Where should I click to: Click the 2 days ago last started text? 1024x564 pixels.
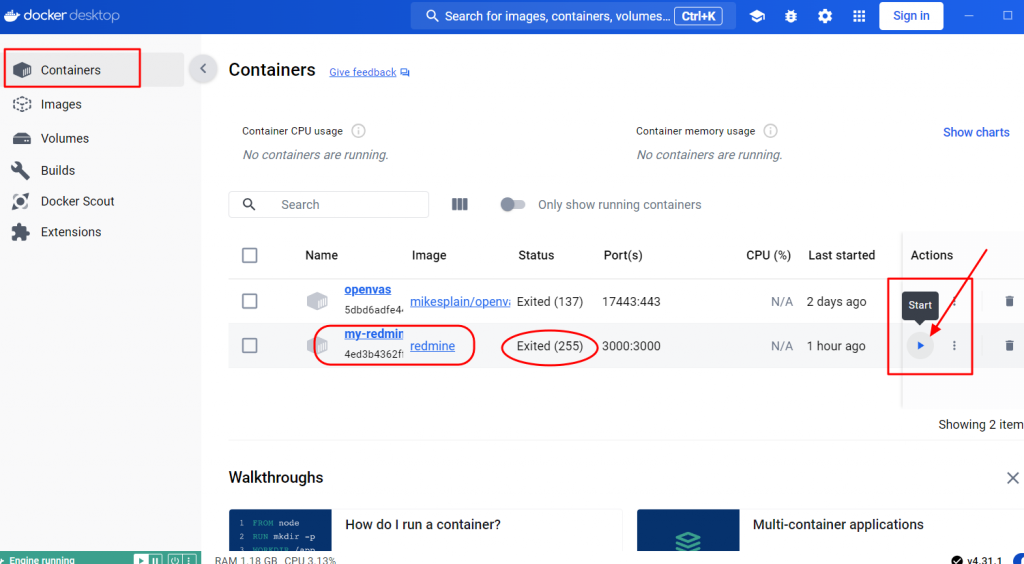click(x=837, y=302)
